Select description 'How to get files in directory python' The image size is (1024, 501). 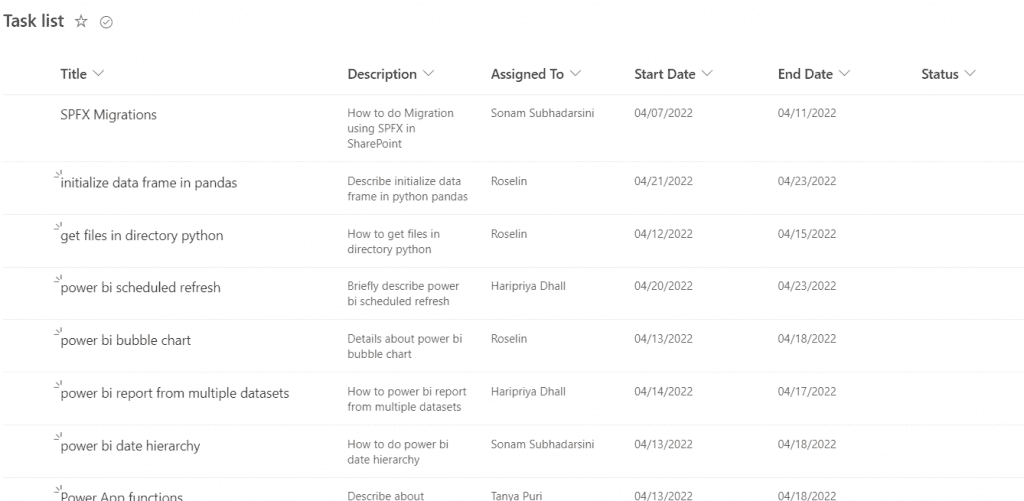[x=393, y=242]
